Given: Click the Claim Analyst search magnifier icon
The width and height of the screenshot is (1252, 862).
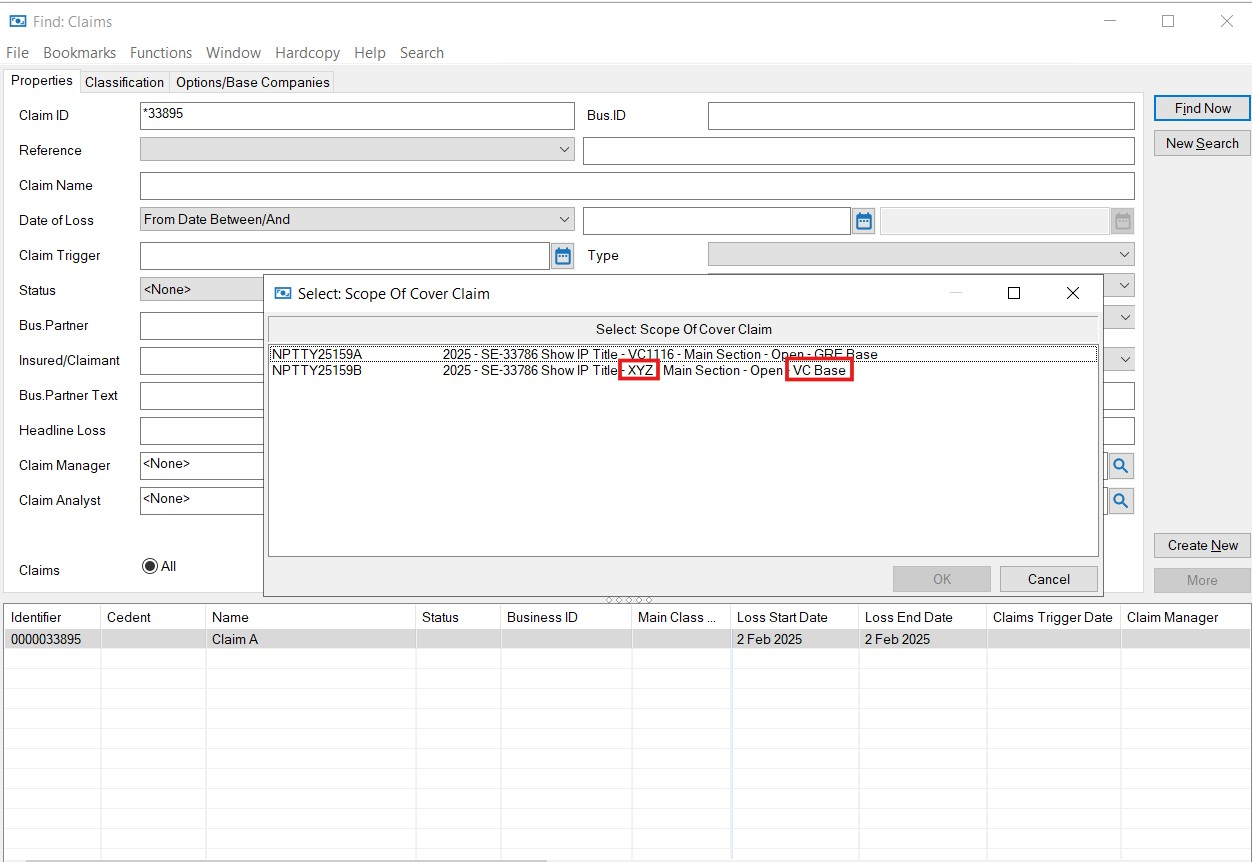Looking at the screenshot, I should [1121, 501].
